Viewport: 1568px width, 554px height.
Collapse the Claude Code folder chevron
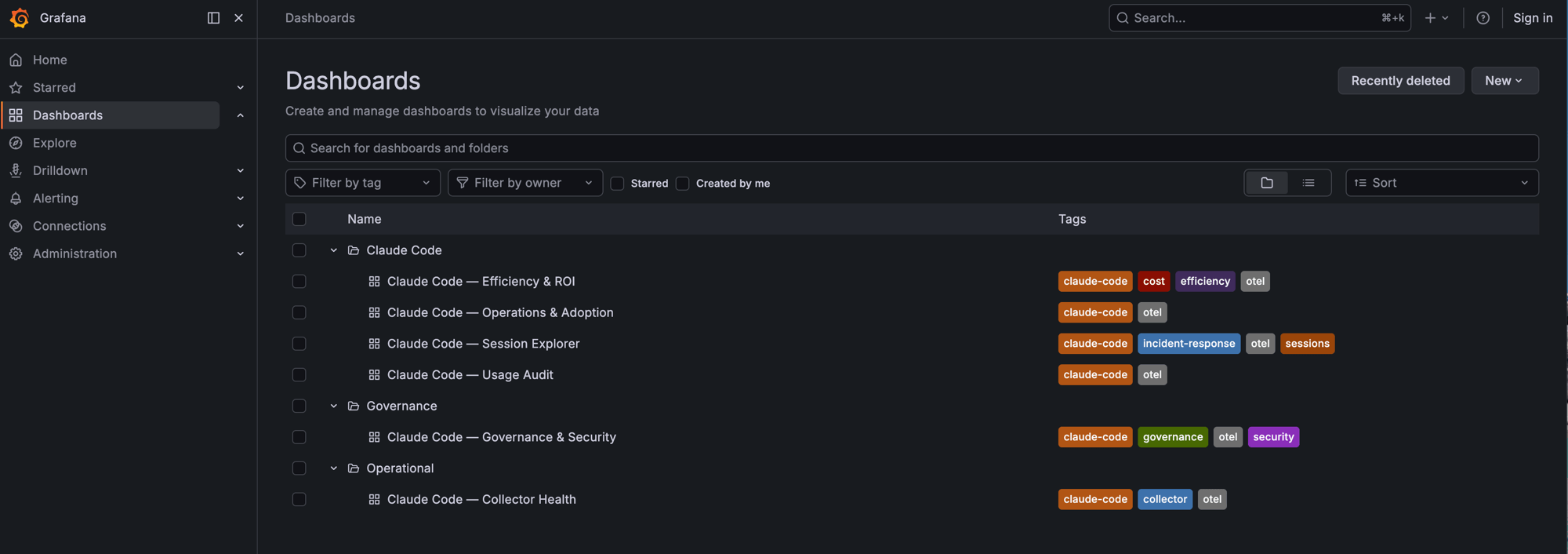(333, 250)
